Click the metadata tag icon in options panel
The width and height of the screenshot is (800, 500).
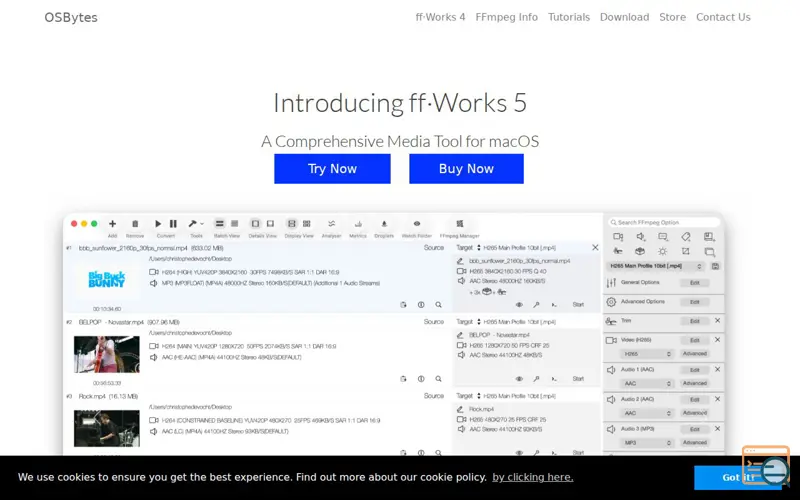(x=686, y=237)
